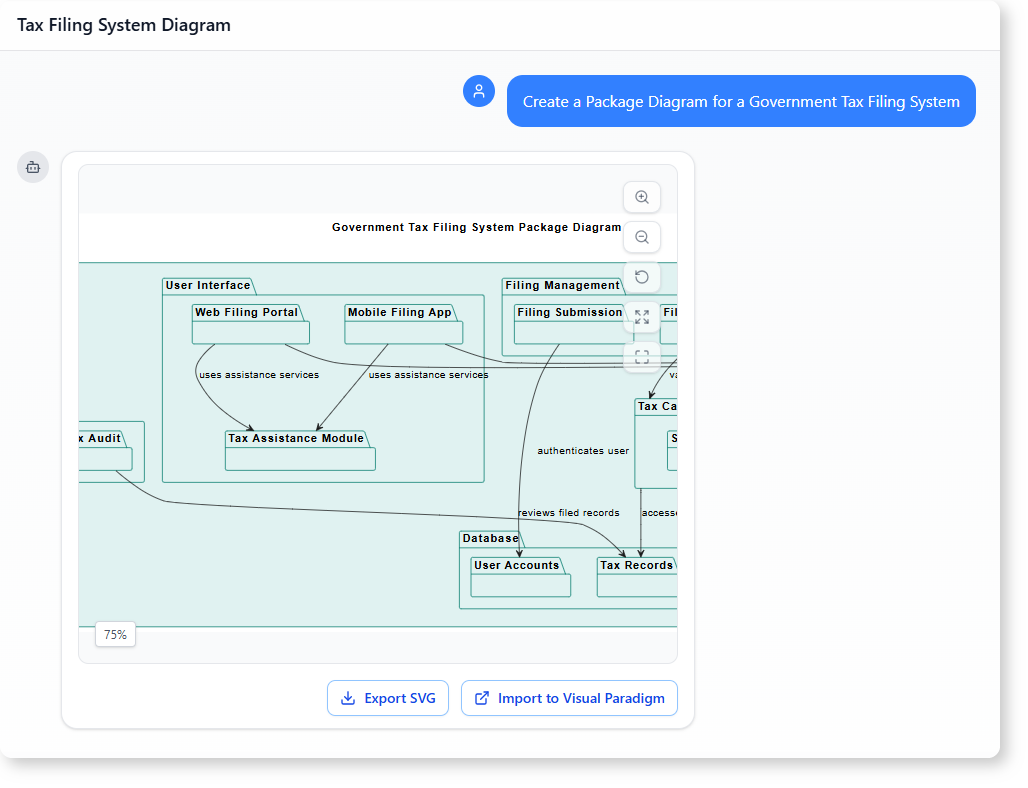This screenshot has width=1028, height=788.
Task: Click the bot assistant avatar icon
Action: pos(33,167)
